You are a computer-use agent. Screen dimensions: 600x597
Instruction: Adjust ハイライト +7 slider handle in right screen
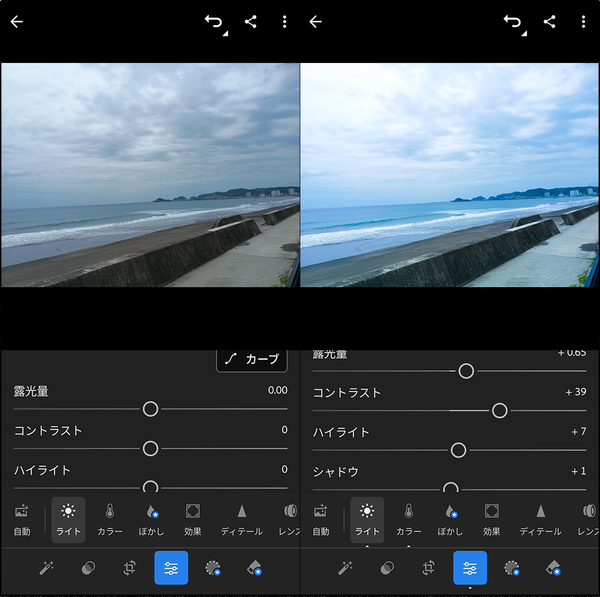click(458, 450)
